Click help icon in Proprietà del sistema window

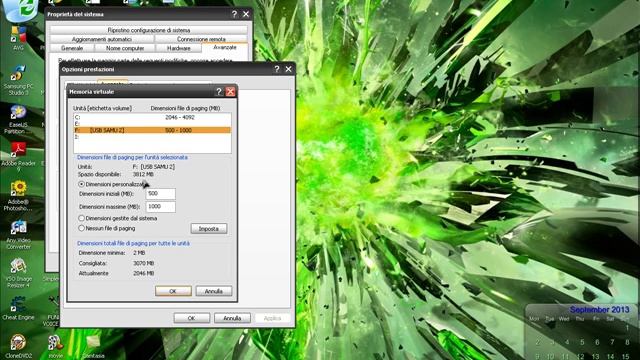[234, 14]
